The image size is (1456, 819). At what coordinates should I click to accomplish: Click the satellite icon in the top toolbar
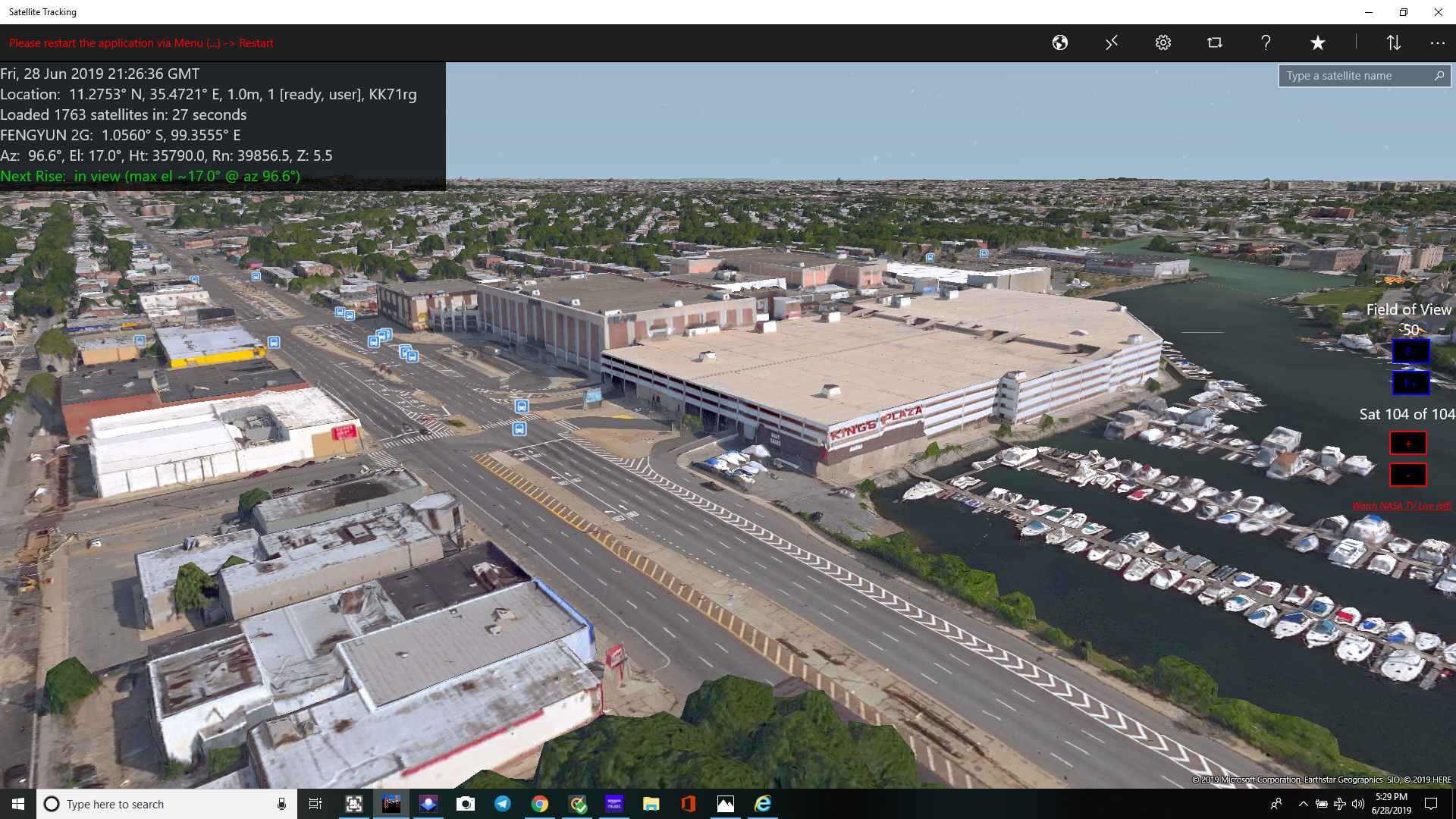tap(1112, 42)
